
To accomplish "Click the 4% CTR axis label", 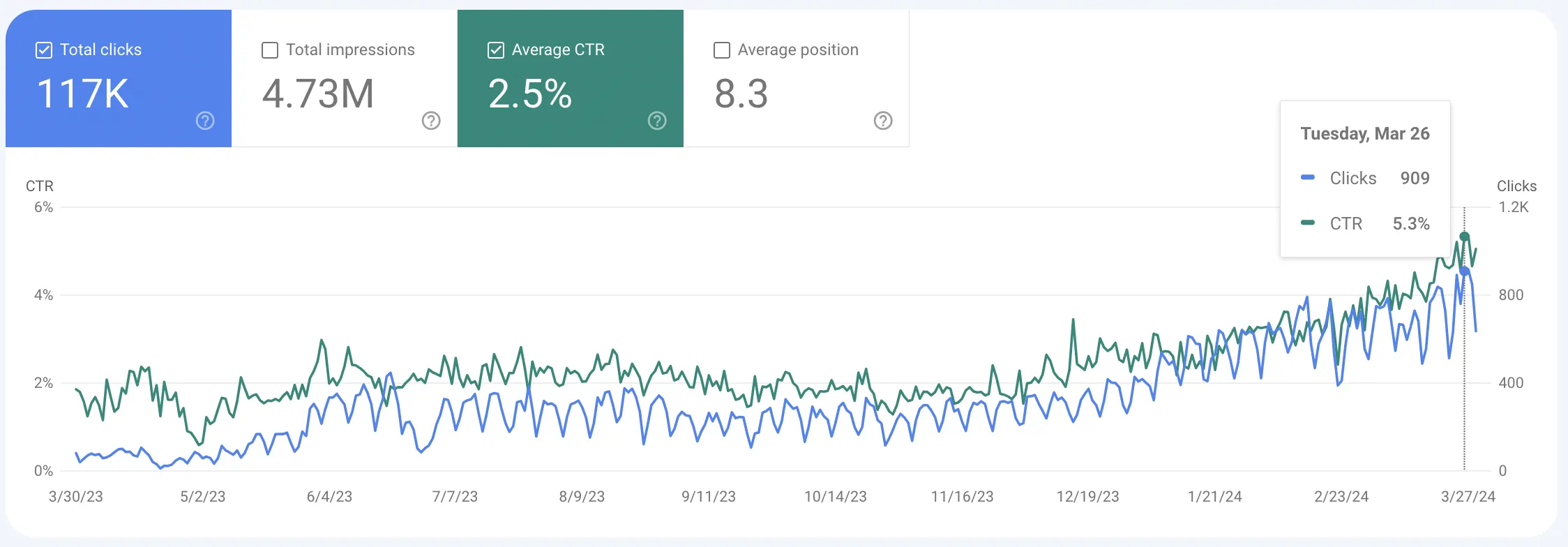I will (x=44, y=295).
